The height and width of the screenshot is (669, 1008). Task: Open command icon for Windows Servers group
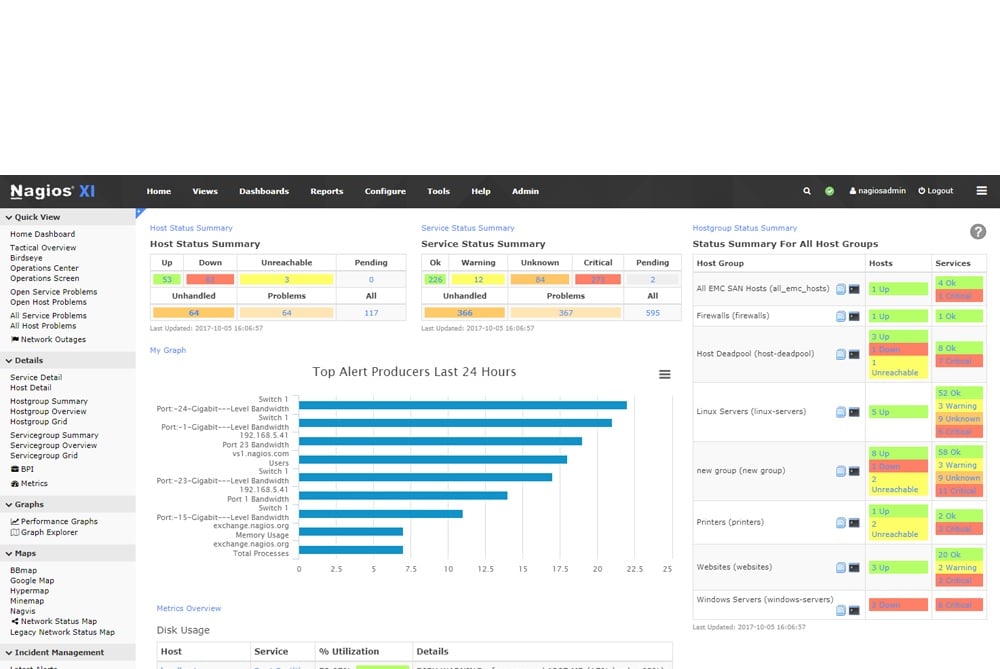pyautogui.click(x=854, y=610)
